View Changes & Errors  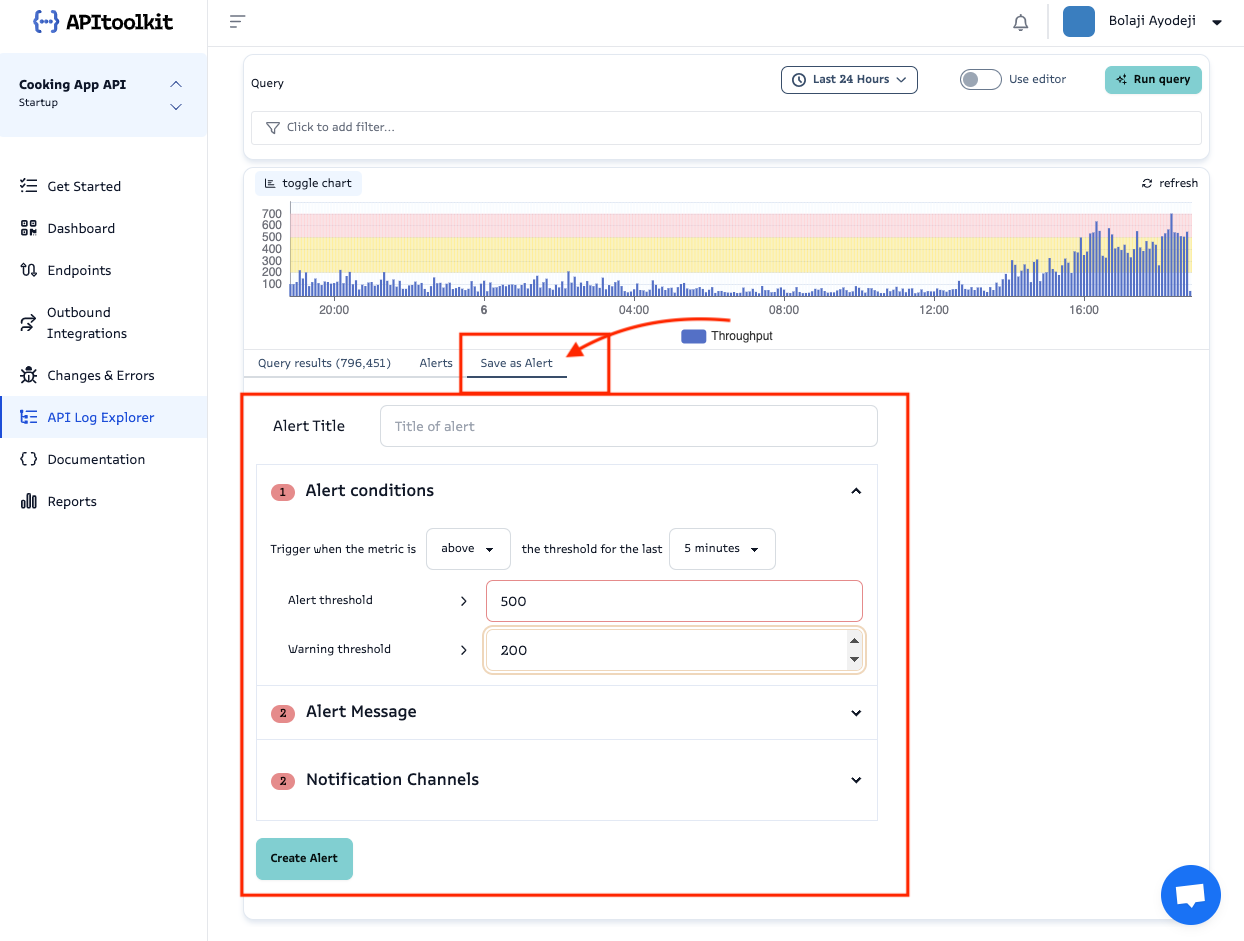(x=101, y=375)
